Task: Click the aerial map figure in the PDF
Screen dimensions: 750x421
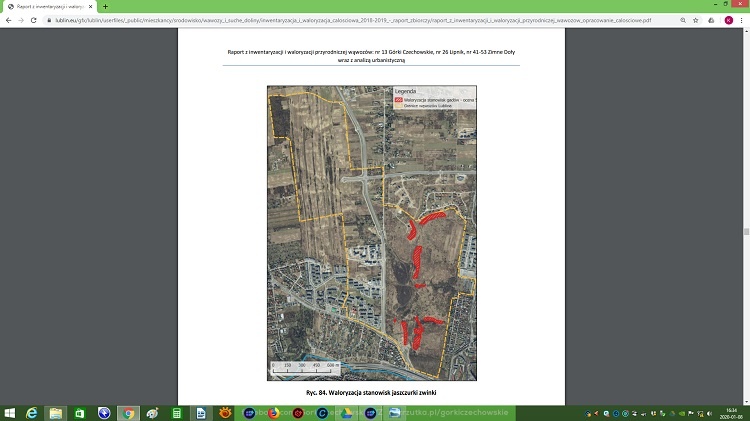Action: pyautogui.click(x=371, y=232)
